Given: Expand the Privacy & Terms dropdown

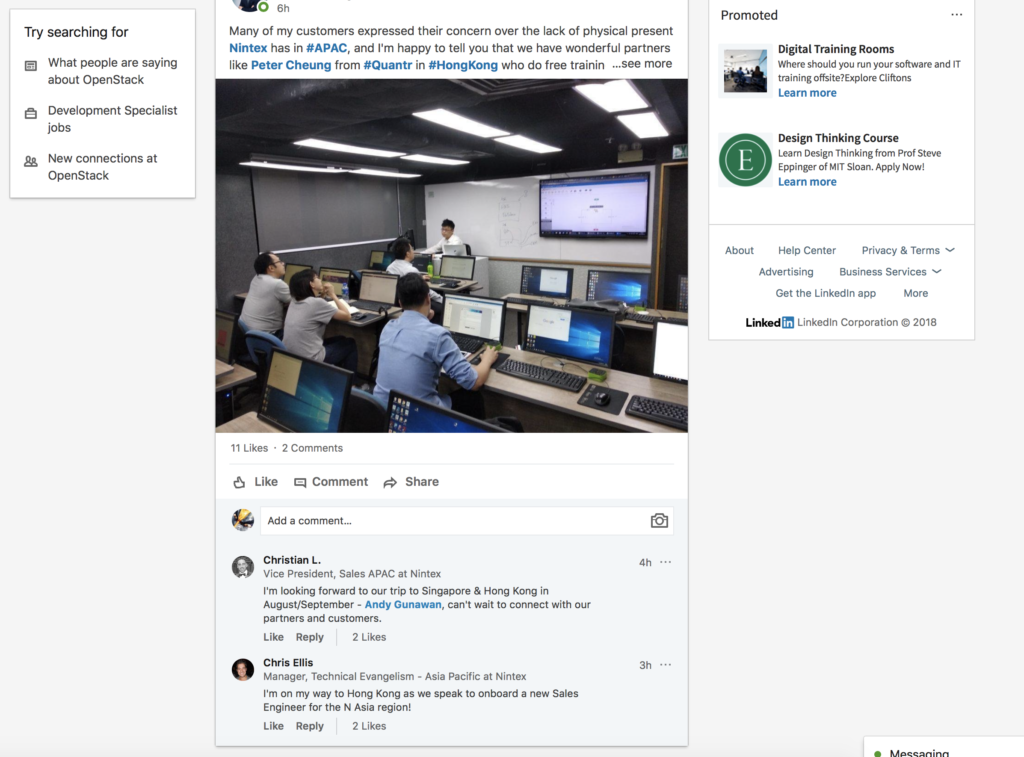Looking at the screenshot, I should 908,250.
